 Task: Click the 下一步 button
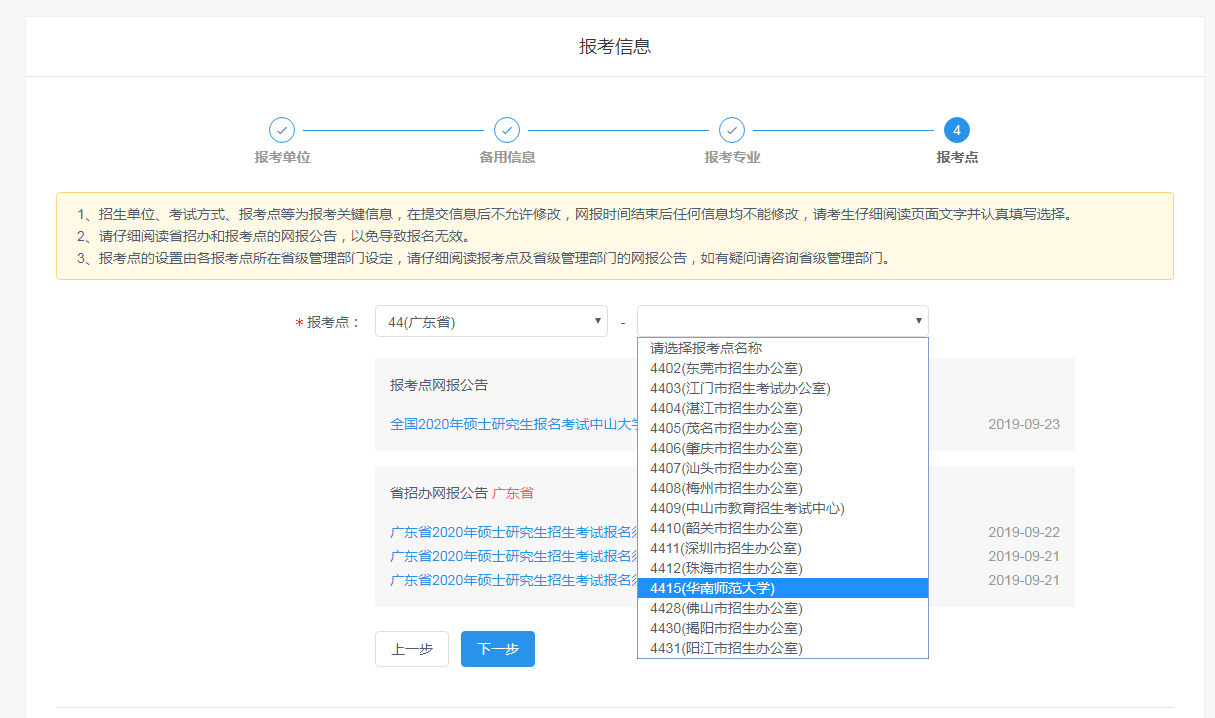[497, 648]
